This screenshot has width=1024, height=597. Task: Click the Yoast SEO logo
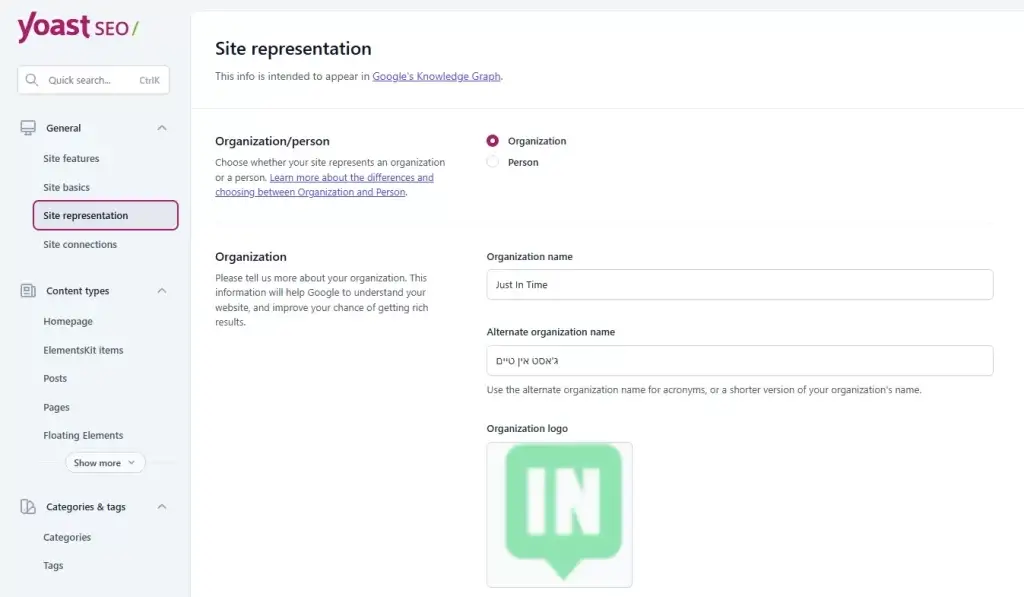pos(78,28)
